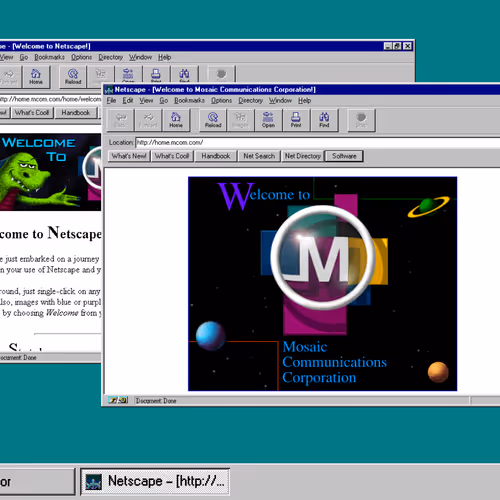The height and width of the screenshot is (500, 500).
Task: Click the Net Search button
Action: click(x=259, y=156)
